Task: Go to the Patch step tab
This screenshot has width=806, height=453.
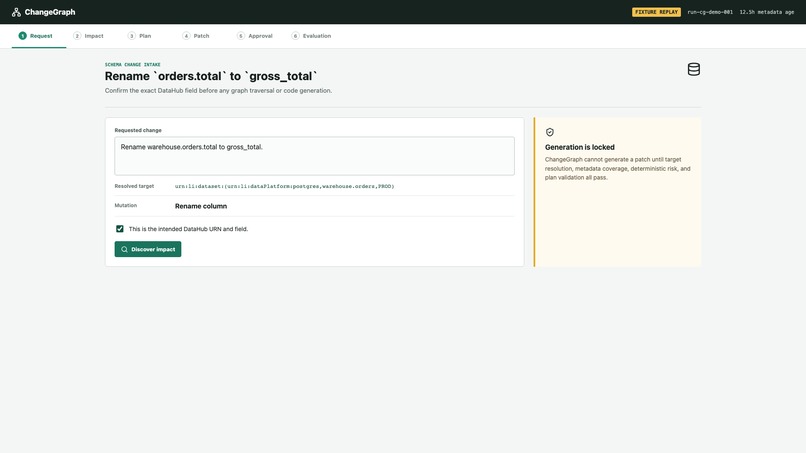Action: [x=196, y=36]
